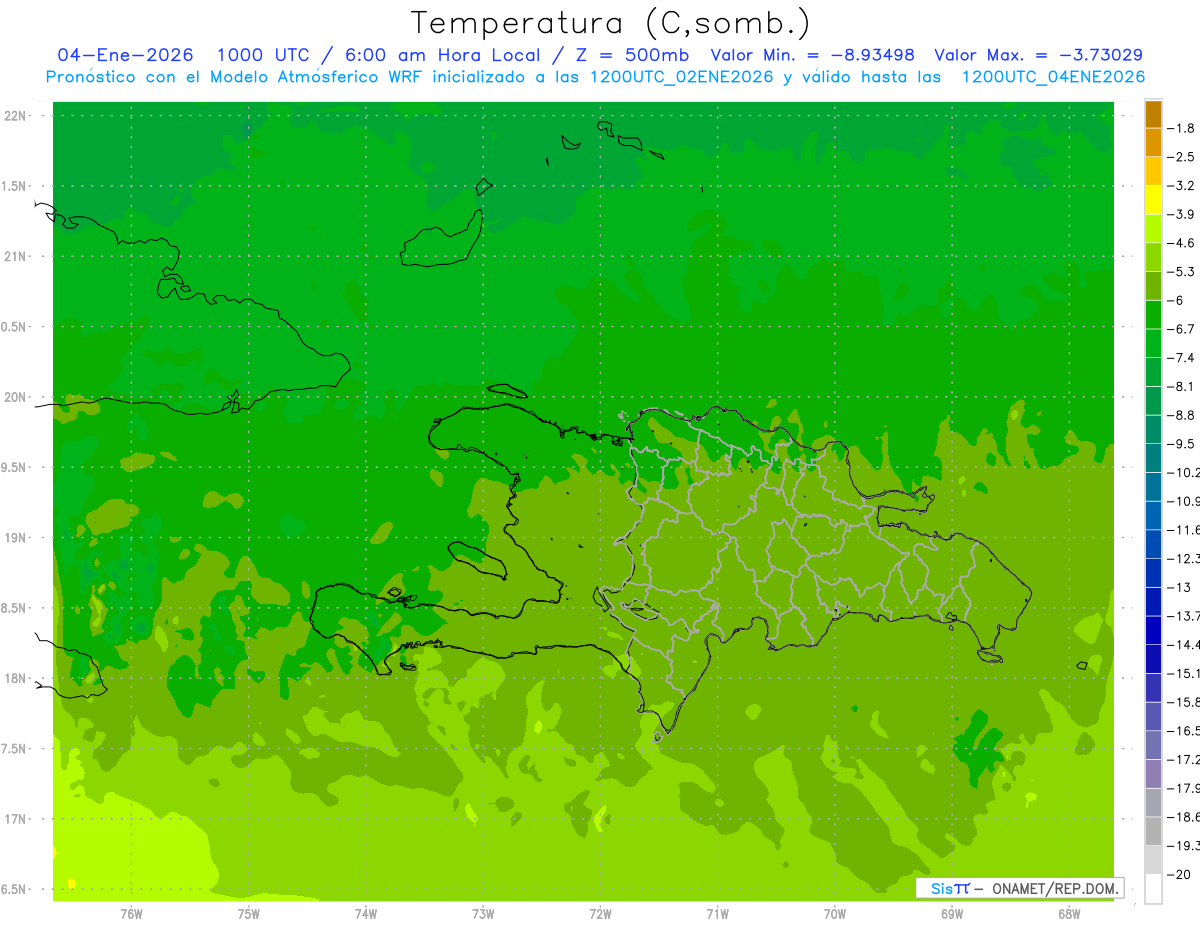
Task: Click the white swatch below -20
Action: tap(1153, 888)
